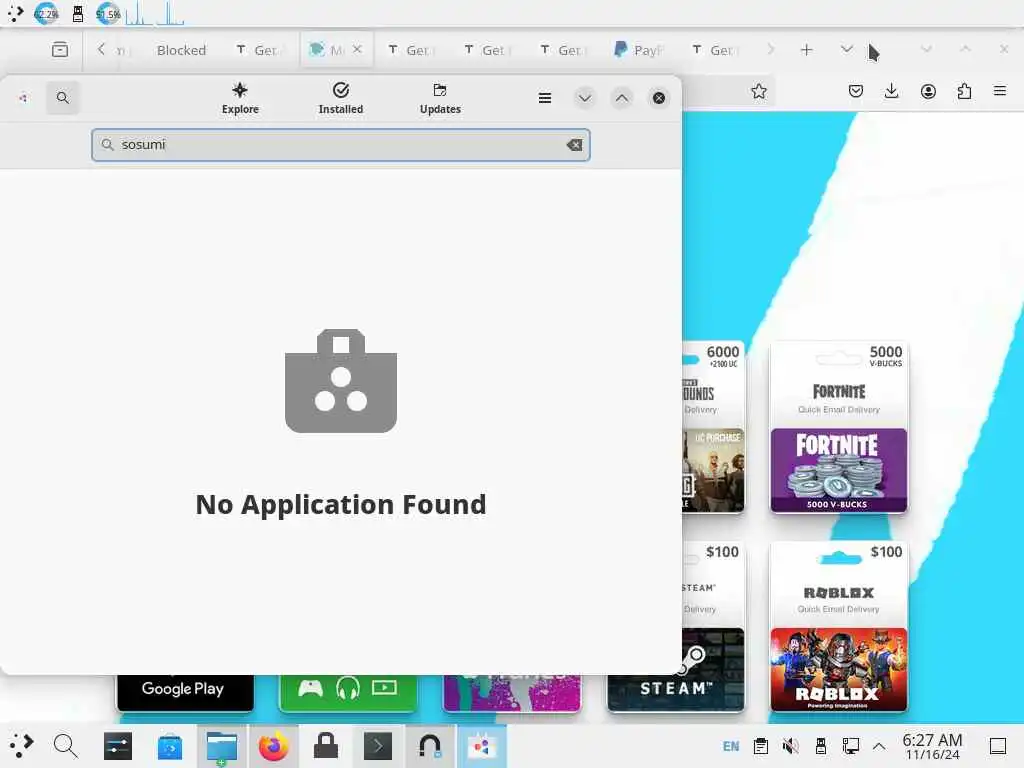1024x768 pixels.
Task: Change the EN keyboard layout indicator
Action: tap(731, 746)
